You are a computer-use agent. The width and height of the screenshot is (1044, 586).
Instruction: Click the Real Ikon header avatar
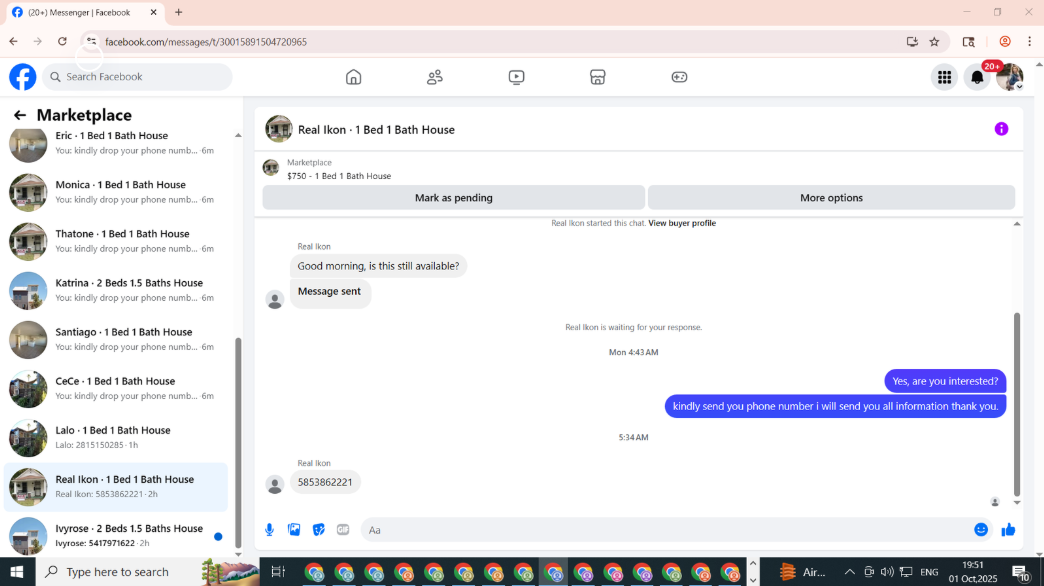click(279, 129)
